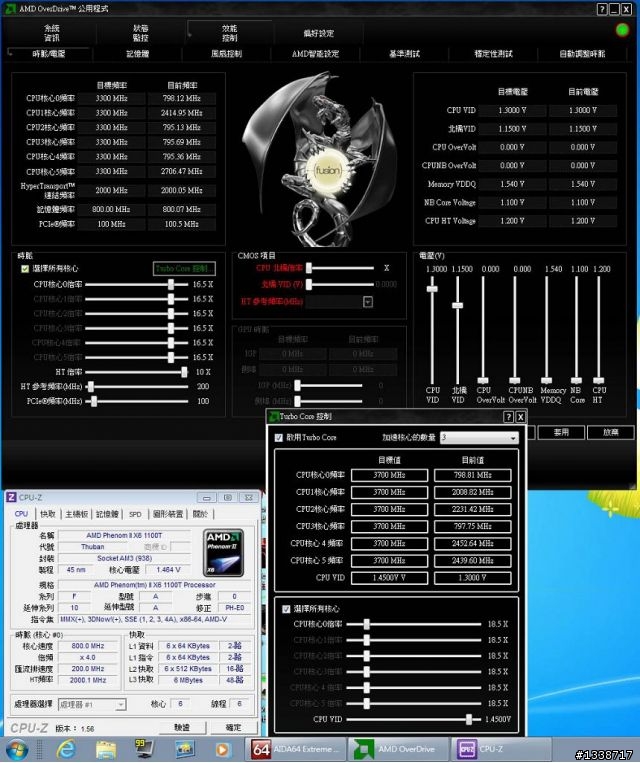Image resolution: width=640 pixels, height=763 pixels.
Task: Open the 基準測試 sub-tab
Action: coord(404,54)
